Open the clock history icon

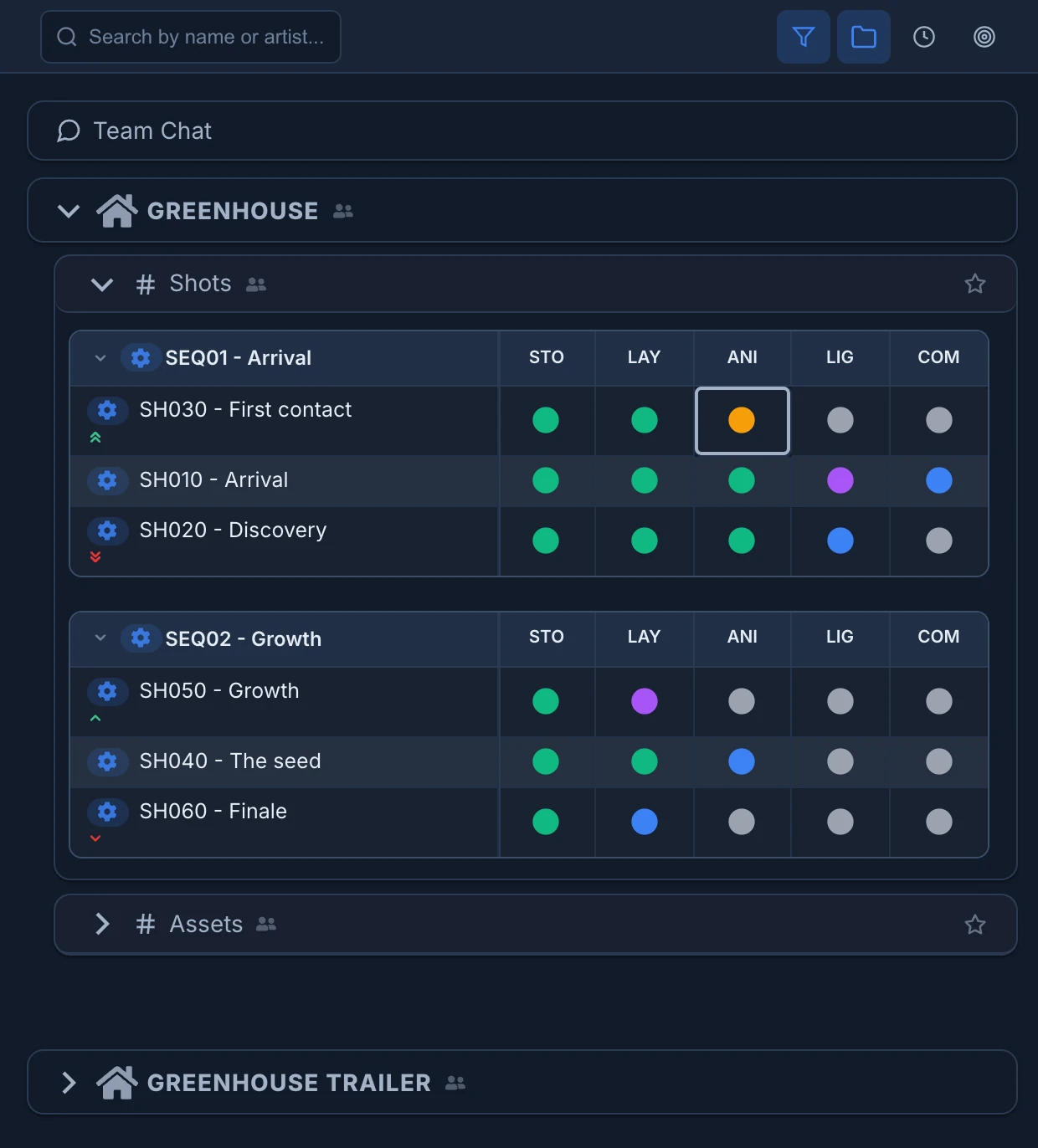923,37
